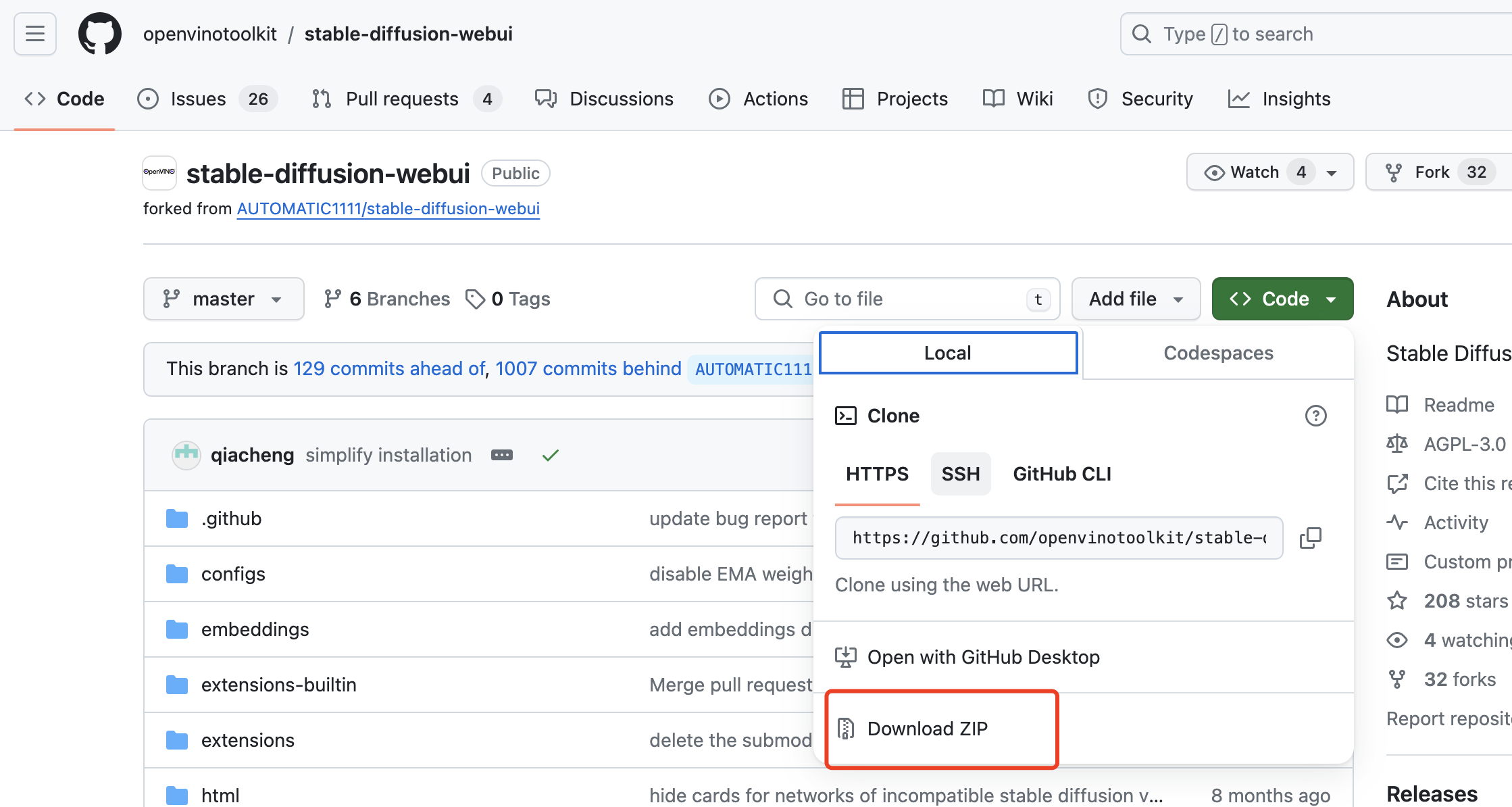
Task: Select the Local tab in clone panel
Action: pos(948,353)
